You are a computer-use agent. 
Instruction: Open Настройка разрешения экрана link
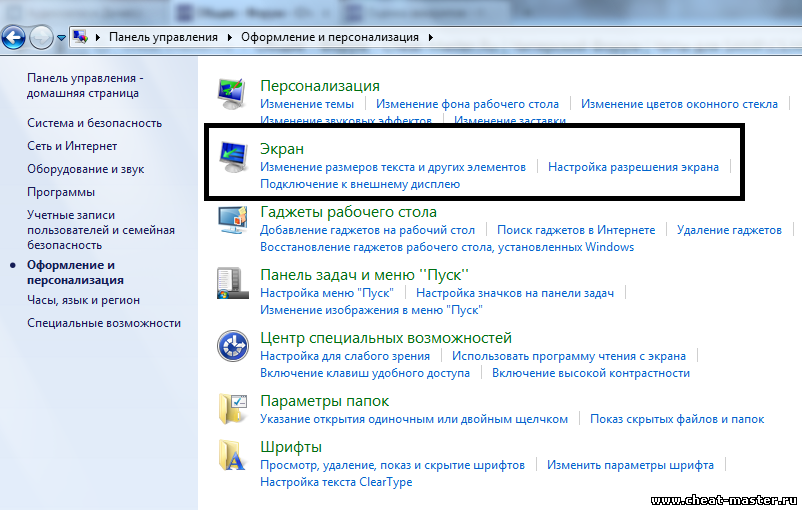[633, 167]
